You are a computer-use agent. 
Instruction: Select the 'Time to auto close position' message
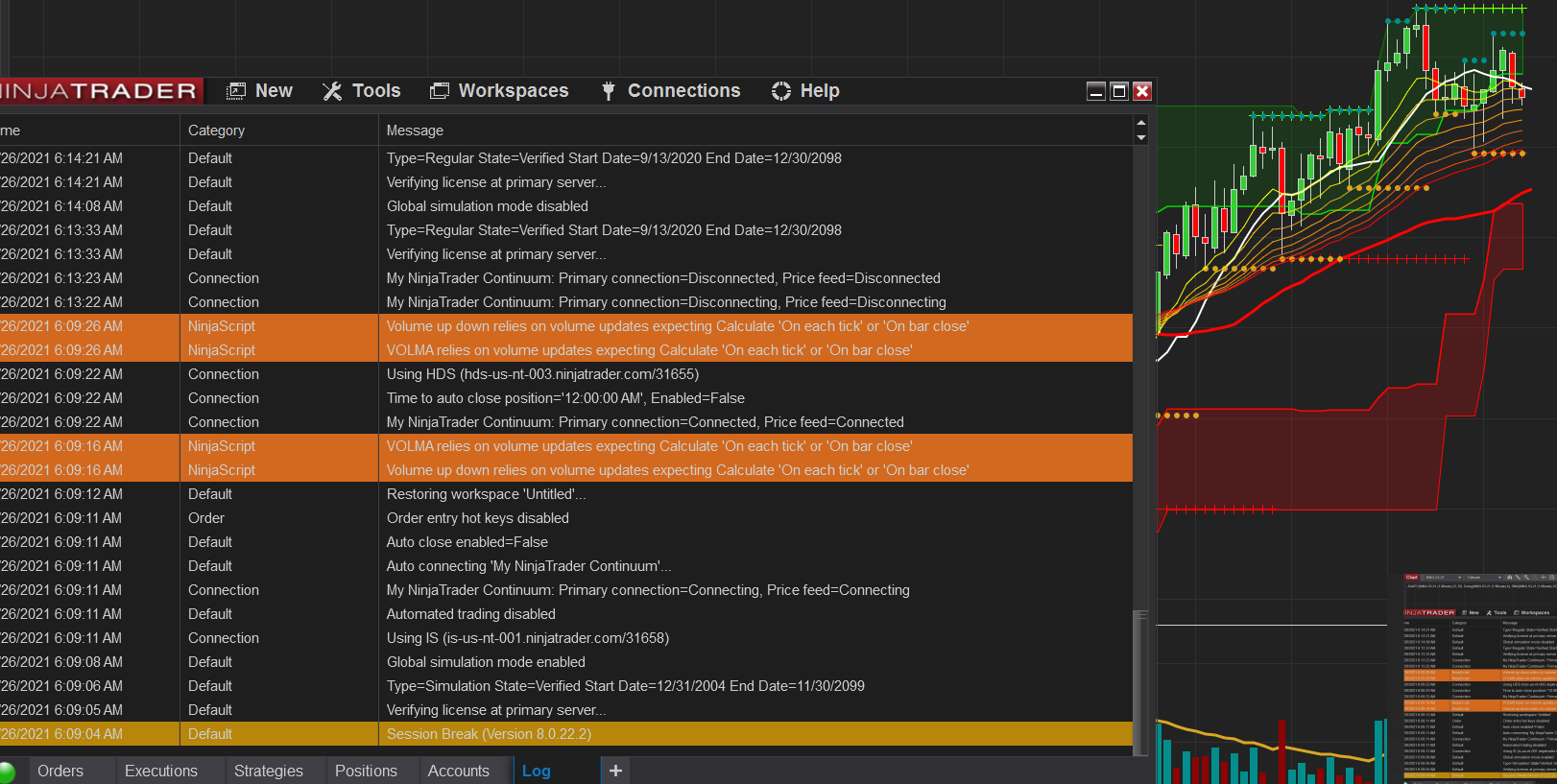click(x=565, y=398)
